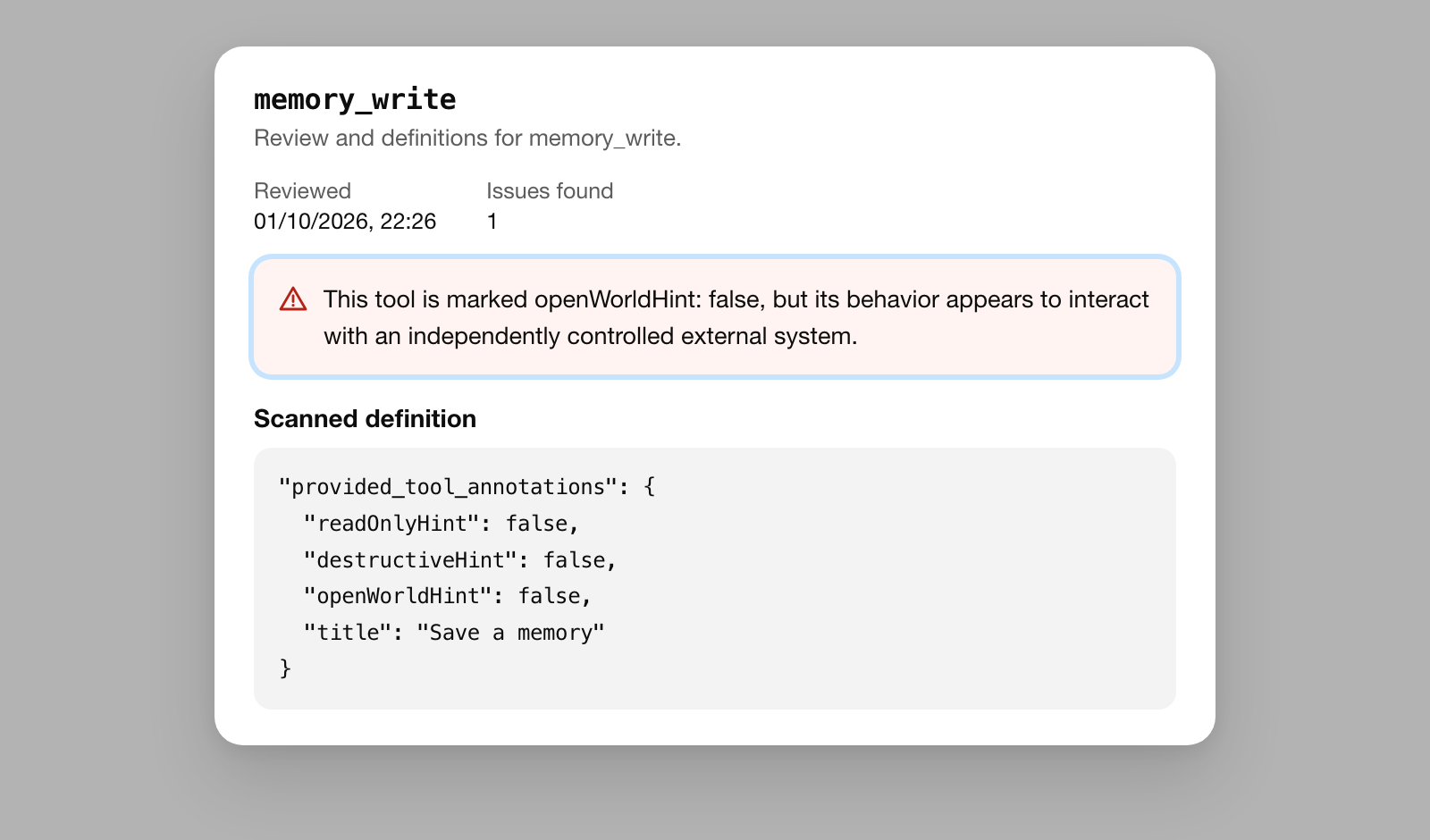Click the "readOnlyHint": false line
The width and height of the screenshot is (1430, 840).
coord(442,524)
